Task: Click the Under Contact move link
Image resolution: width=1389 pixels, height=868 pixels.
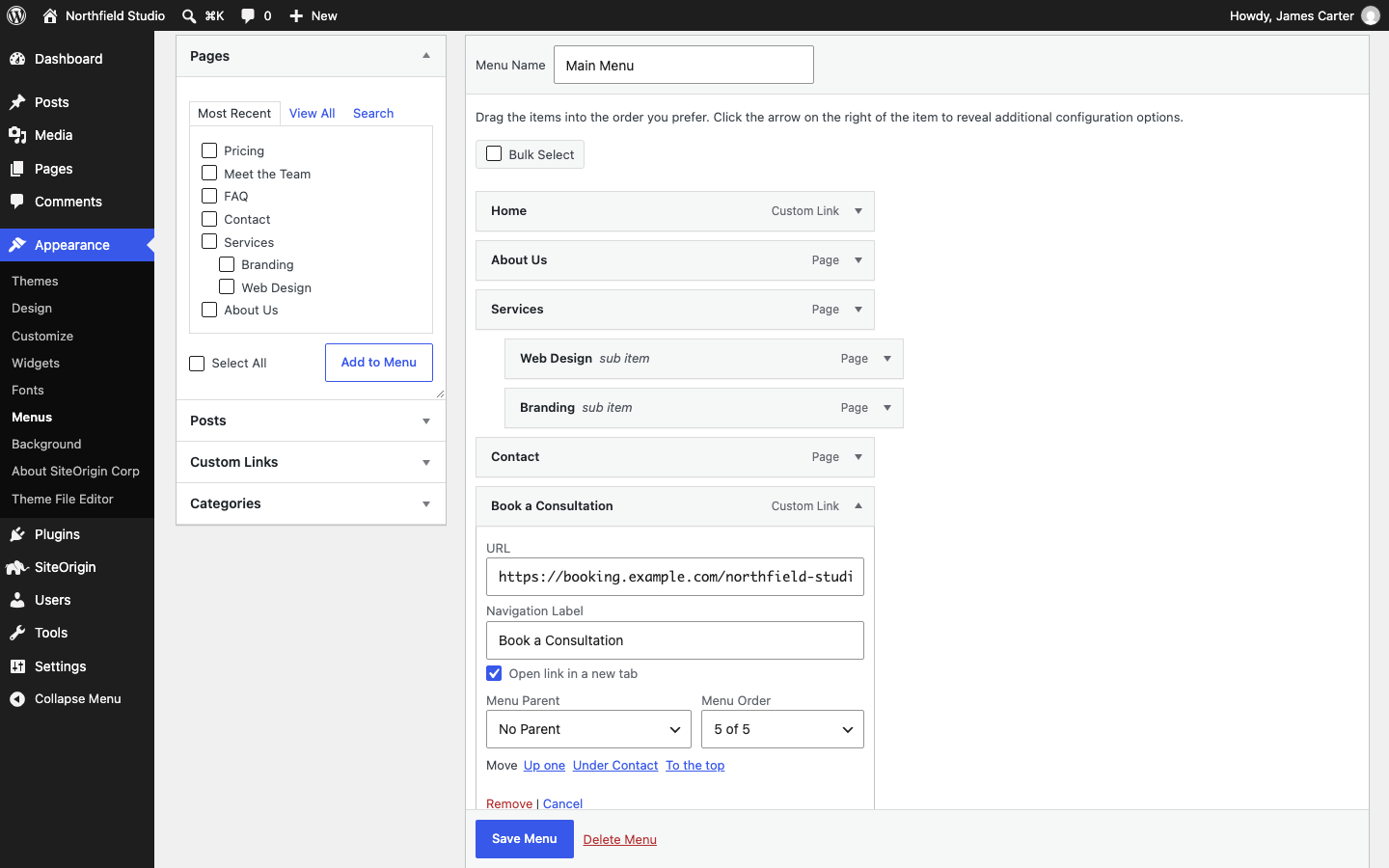Action: click(x=615, y=765)
